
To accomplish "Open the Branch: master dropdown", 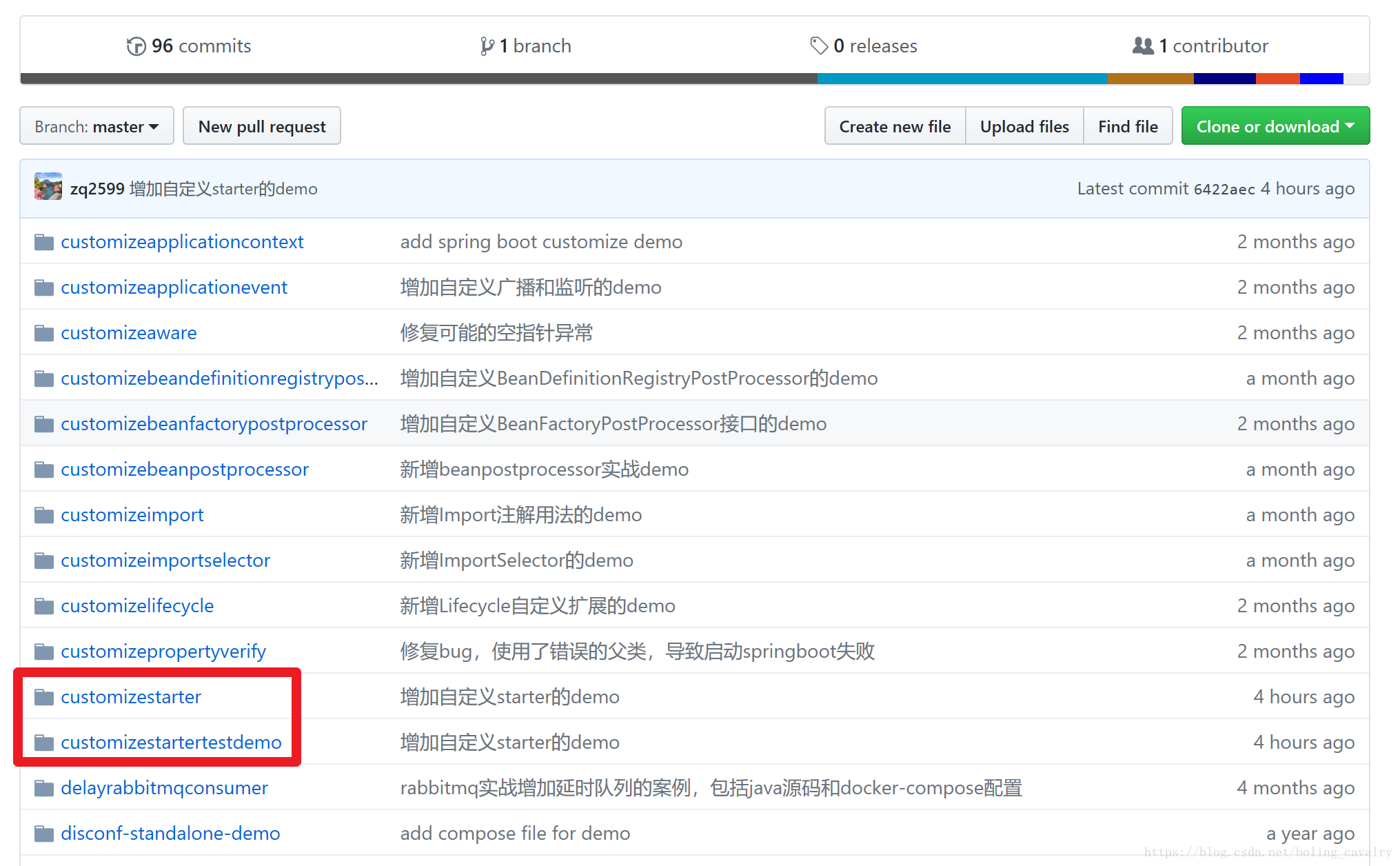I will [x=97, y=126].
